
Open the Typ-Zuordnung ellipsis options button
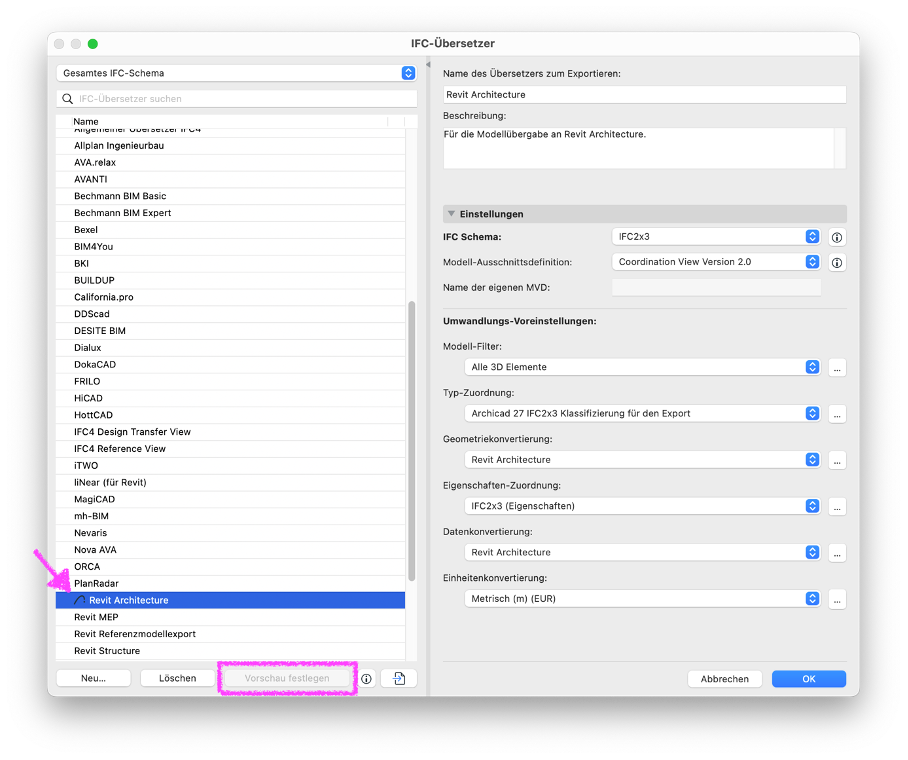click(x=837, y=414)
